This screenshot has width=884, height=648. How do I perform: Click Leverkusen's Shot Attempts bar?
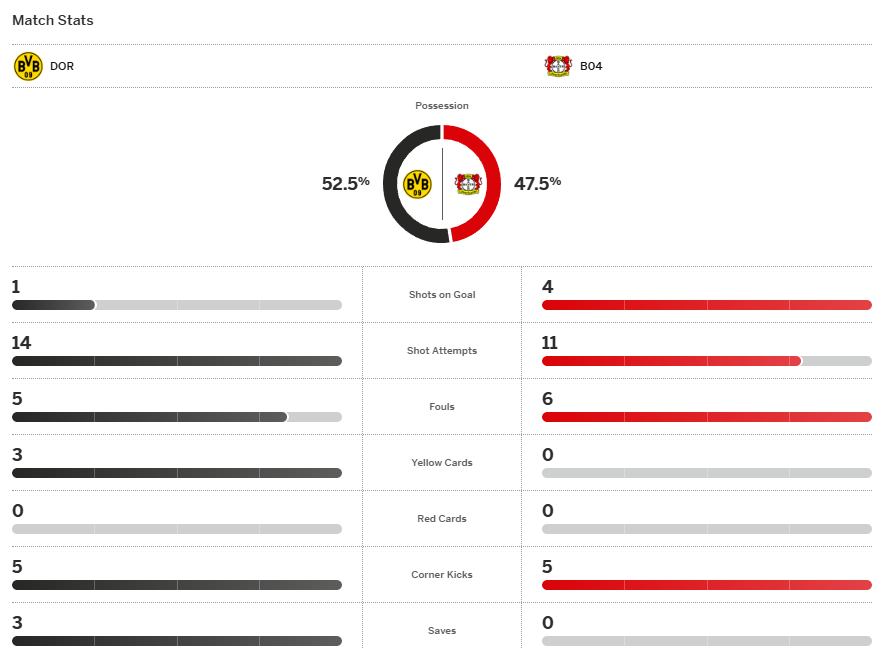(707, 361)
